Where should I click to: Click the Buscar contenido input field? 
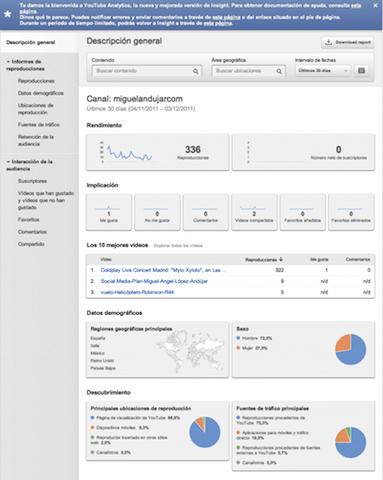(147, 71)
